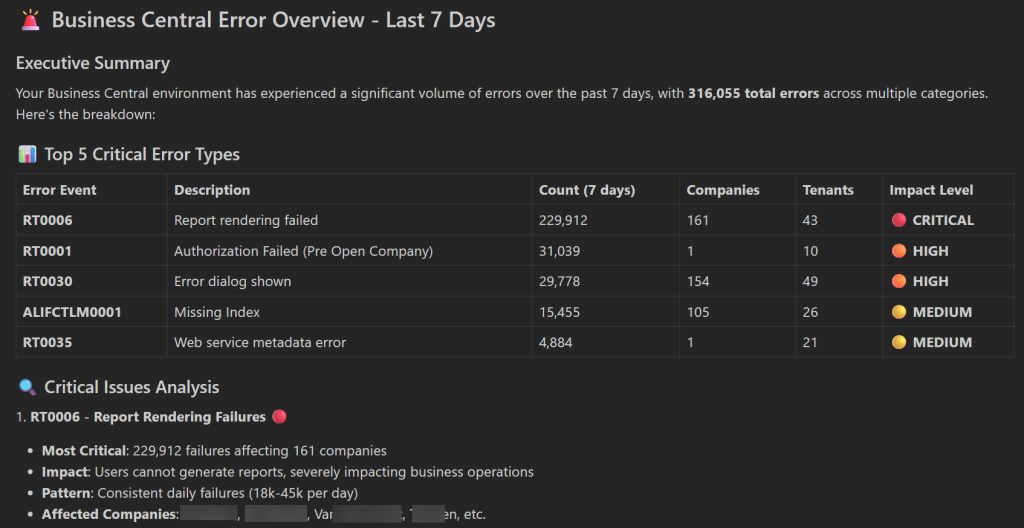Click the red siren icon beside the title
The width and height of the screenshot is (1024, 528).
pos(31,20)
